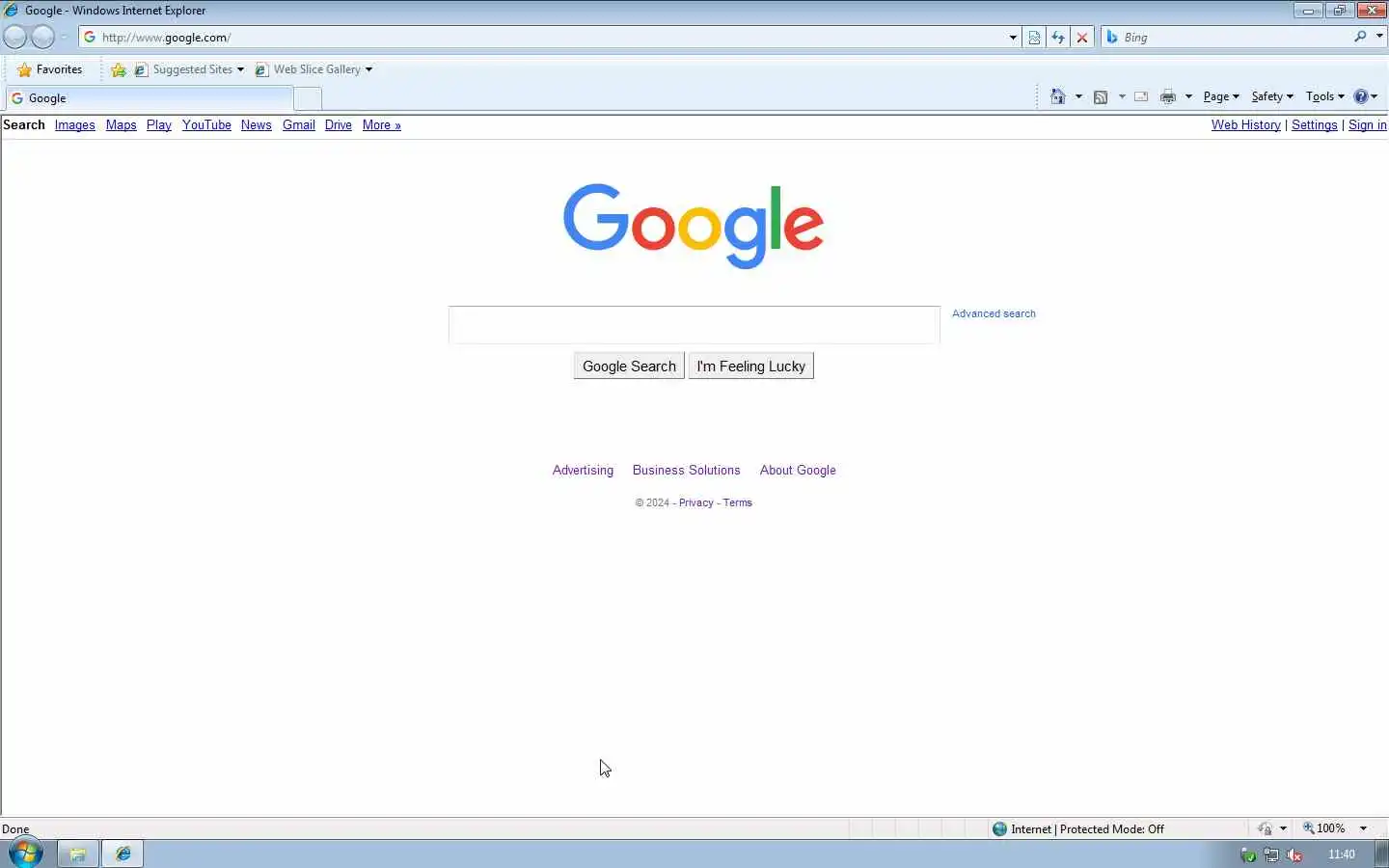1389x868 pixels.
Task: Open the Help question mark menu
Action: (1366, 96)
